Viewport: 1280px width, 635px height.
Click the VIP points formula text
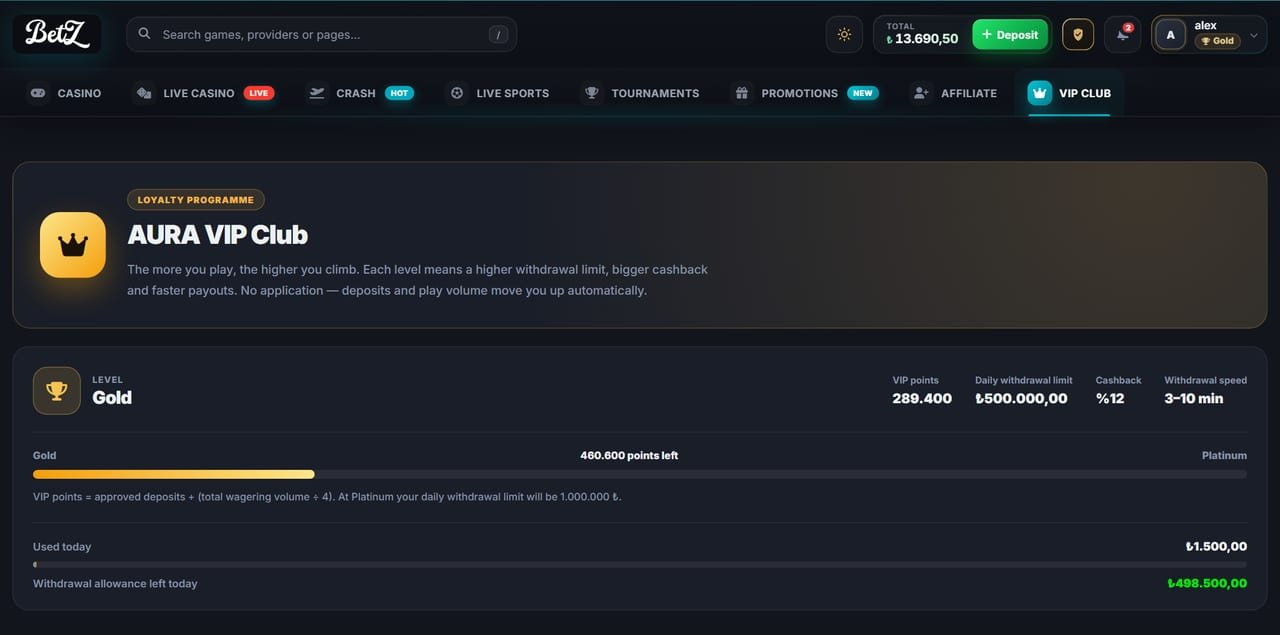(327, 497)
